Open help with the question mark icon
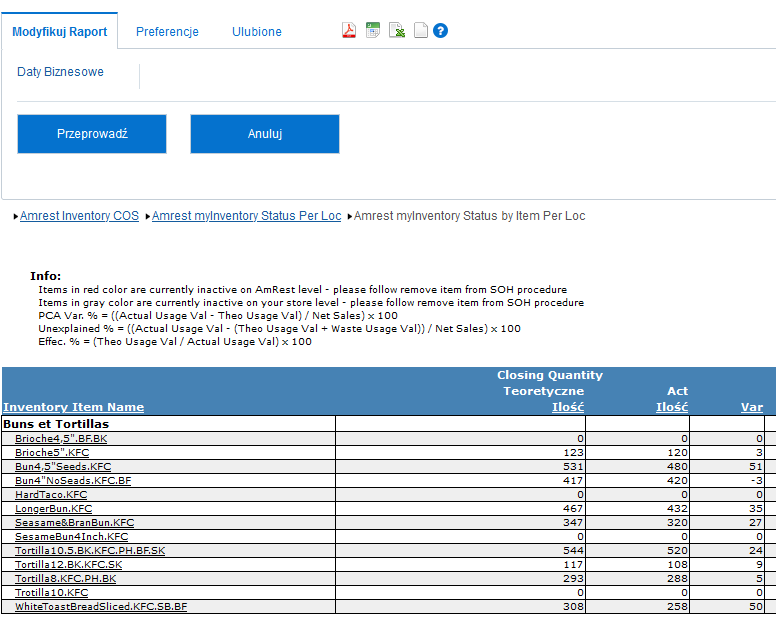Screen dimensions: 776x635 [440, 31]
